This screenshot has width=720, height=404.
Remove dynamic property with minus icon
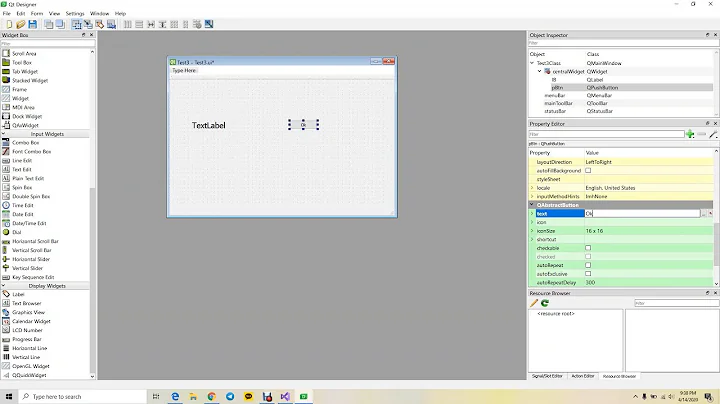pyautogui.click(x=701, y=134)
